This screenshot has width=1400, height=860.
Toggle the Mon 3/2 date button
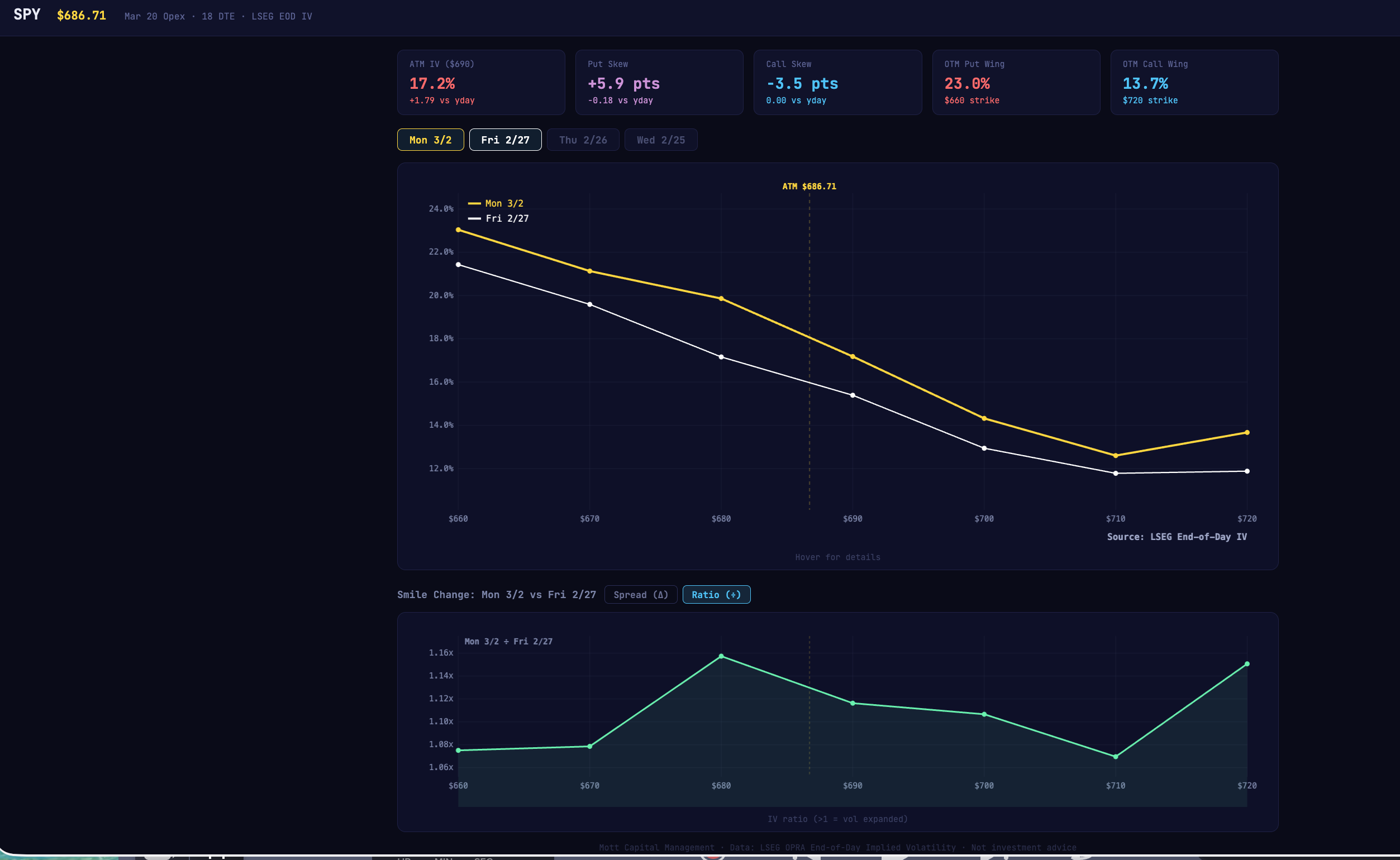click(x=430, y=140)
